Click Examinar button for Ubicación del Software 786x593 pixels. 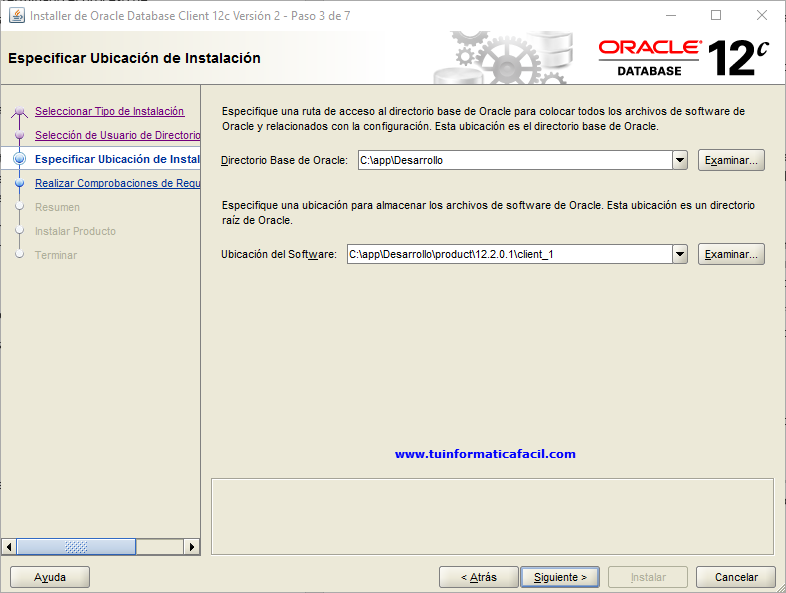[731, 254]
